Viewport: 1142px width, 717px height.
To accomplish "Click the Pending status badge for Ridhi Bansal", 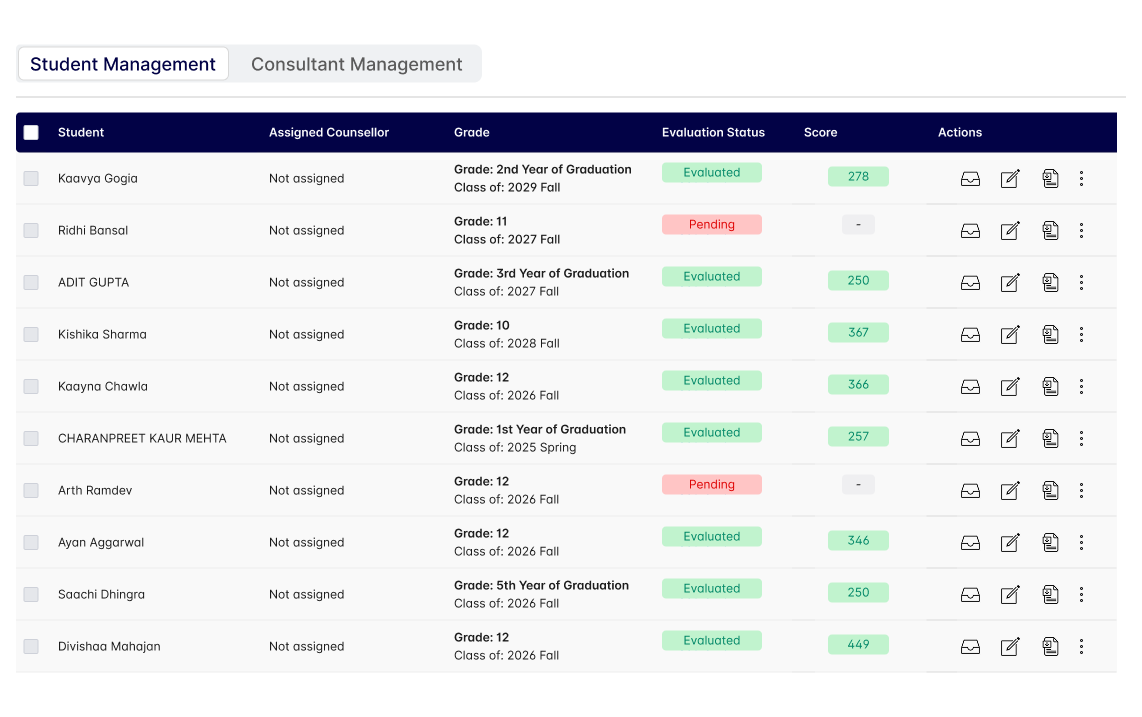I will coord(711,224).
